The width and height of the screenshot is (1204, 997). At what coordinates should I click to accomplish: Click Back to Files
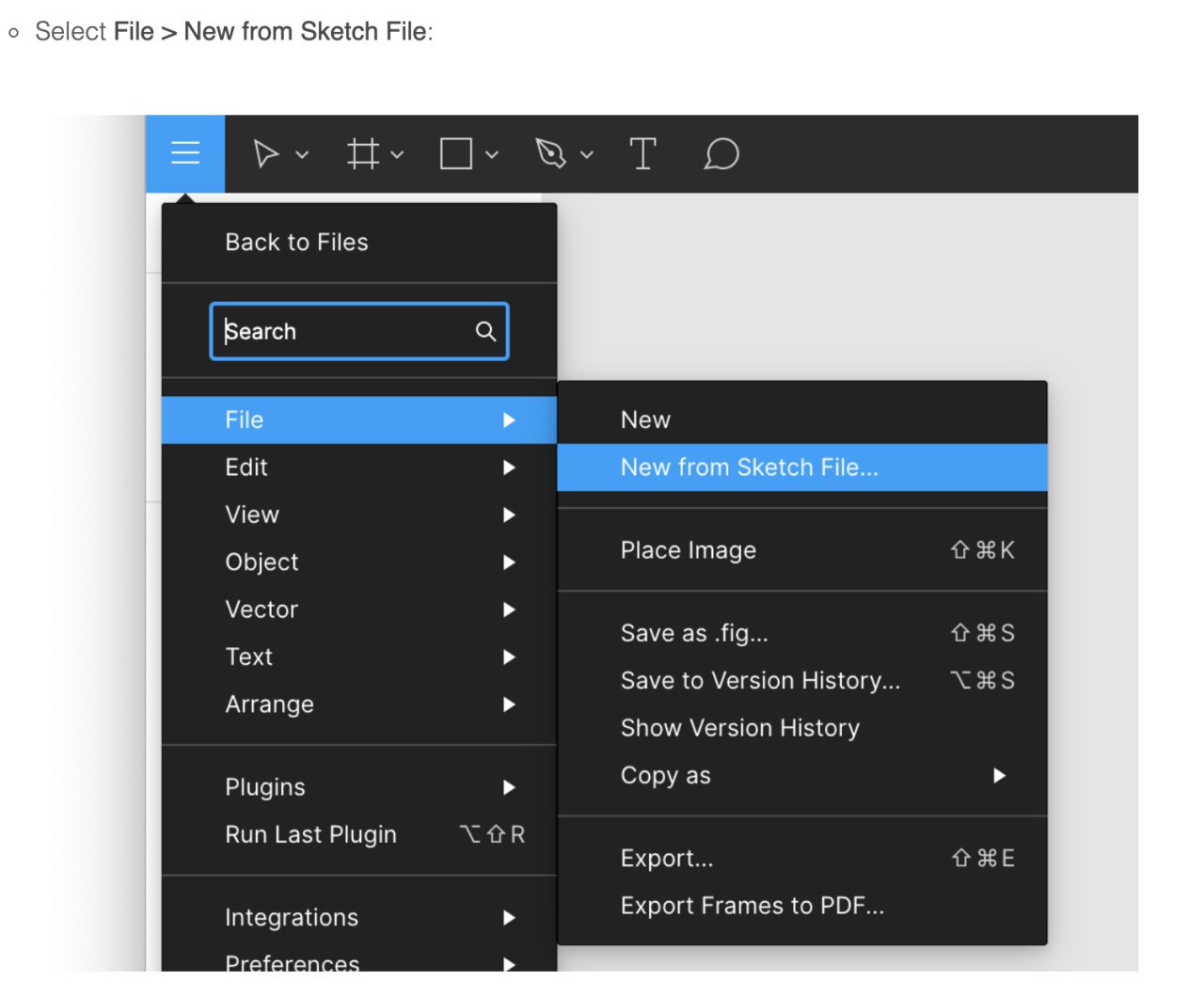359,242
